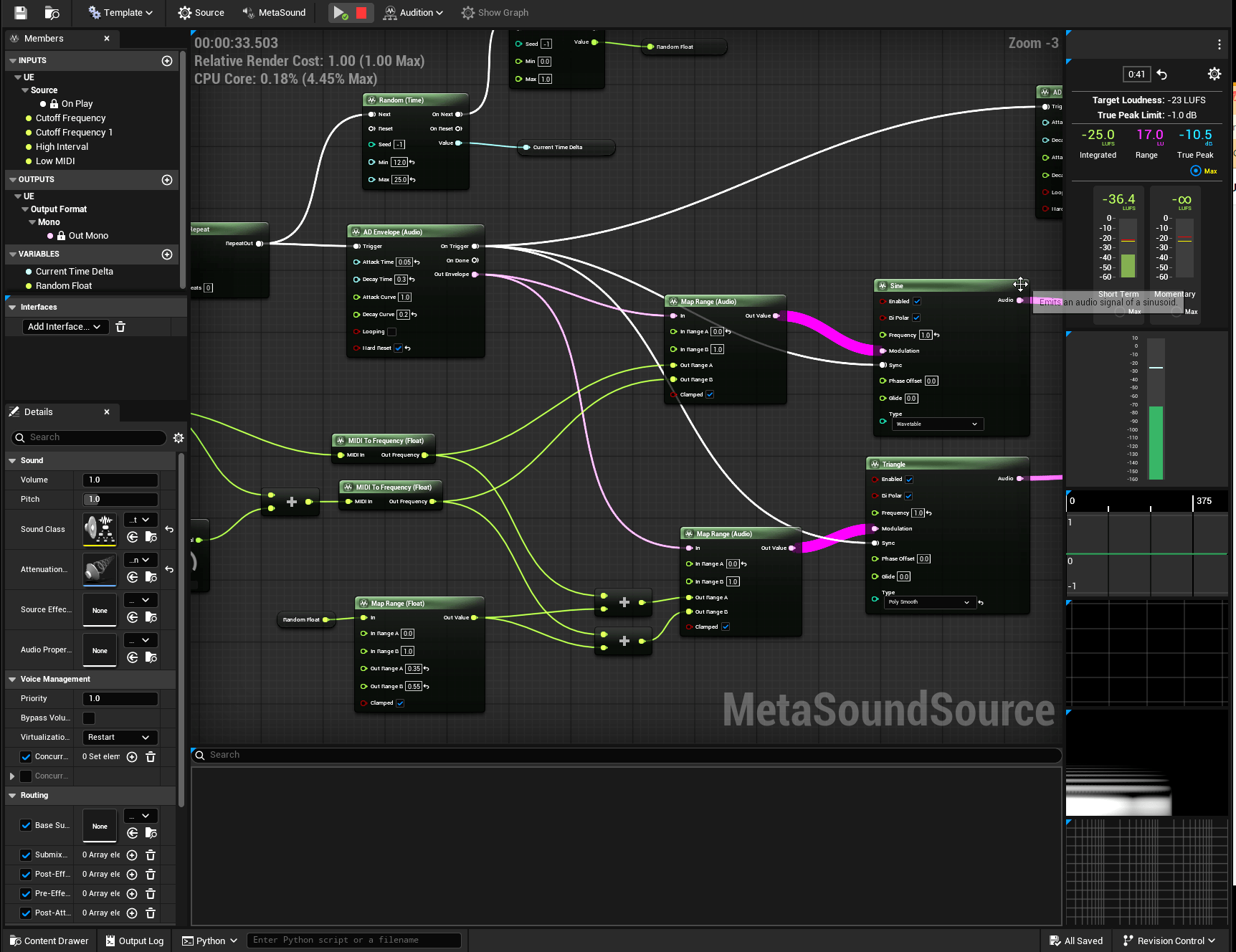Switch to the Details tab
1236x952 pixels.
tap(38, 412)
